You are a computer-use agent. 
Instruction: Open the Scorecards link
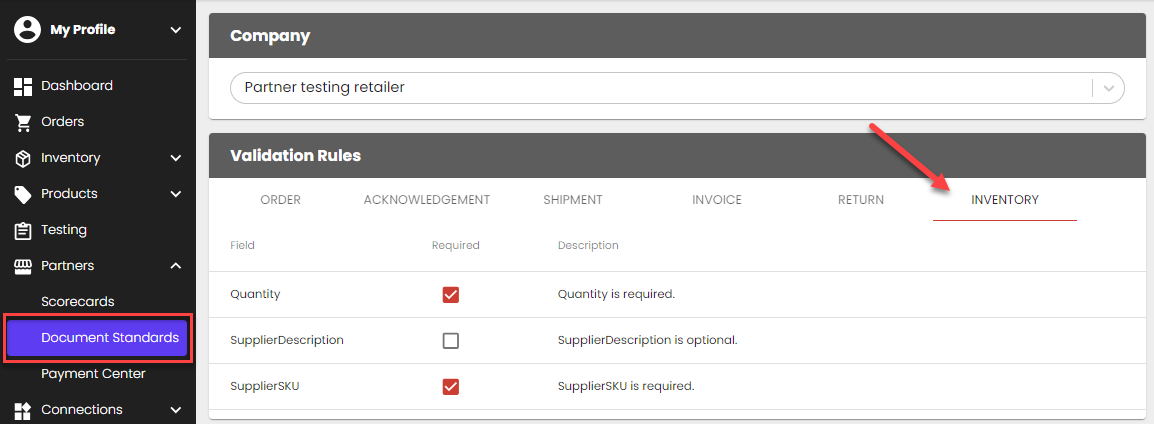coord(78,302)
